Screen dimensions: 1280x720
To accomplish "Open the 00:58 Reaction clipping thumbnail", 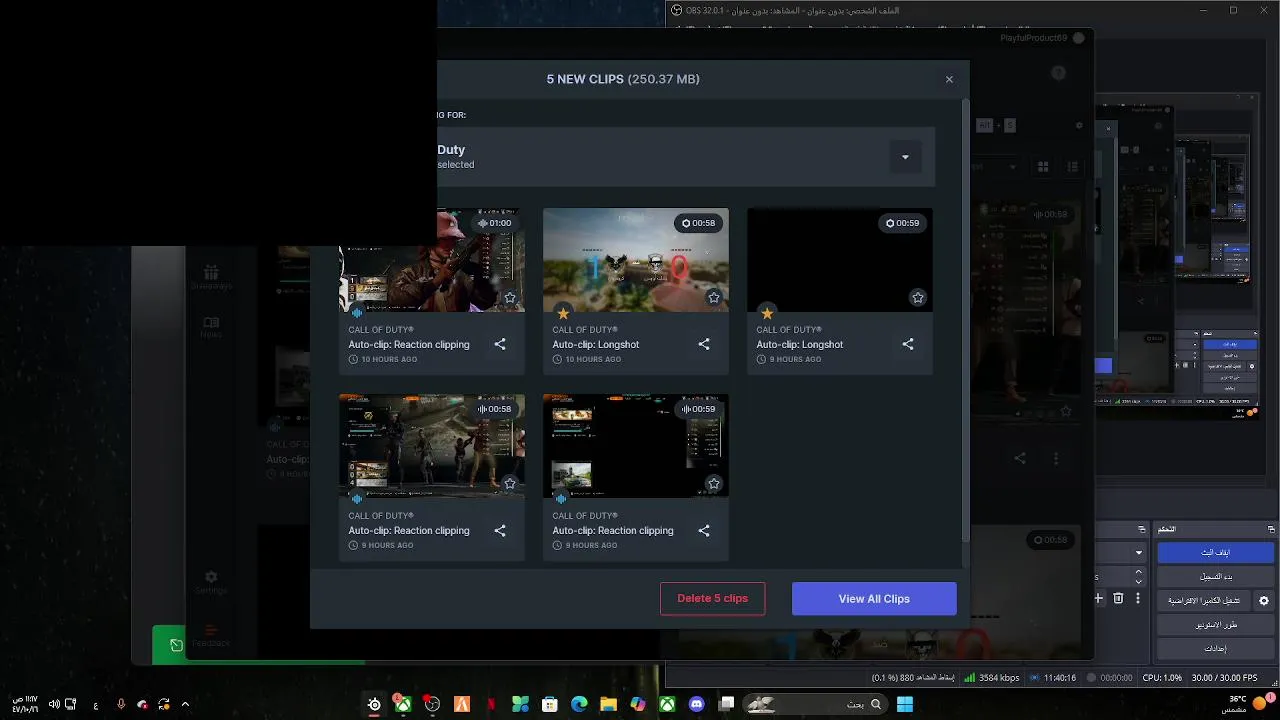I will (432, 446).
